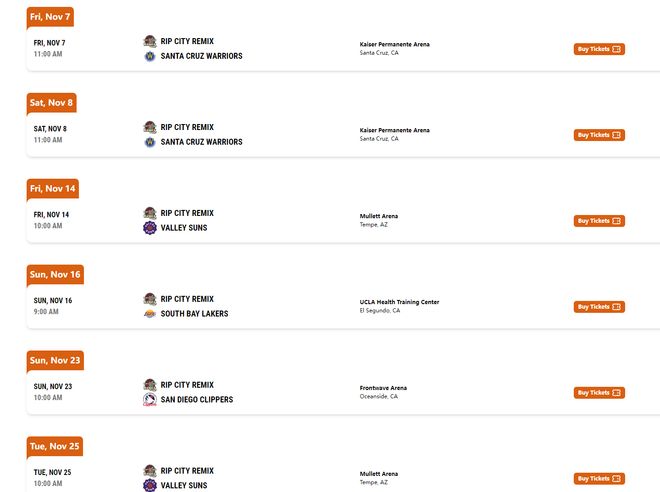Click Valley Suns logo in Nov 14 game
This screenshot has height=492, width=660.
pyautogui.click(x=150, y=228)
